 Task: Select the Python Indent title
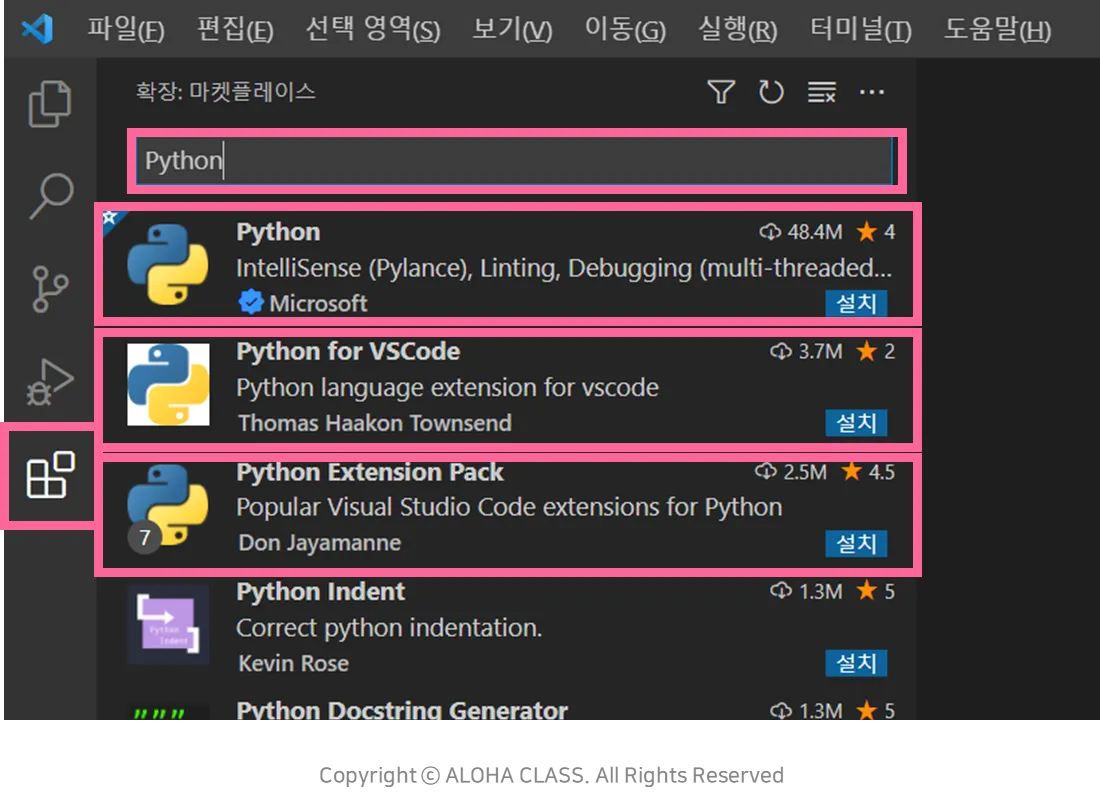pyautogui.click(x=320, y=592)
